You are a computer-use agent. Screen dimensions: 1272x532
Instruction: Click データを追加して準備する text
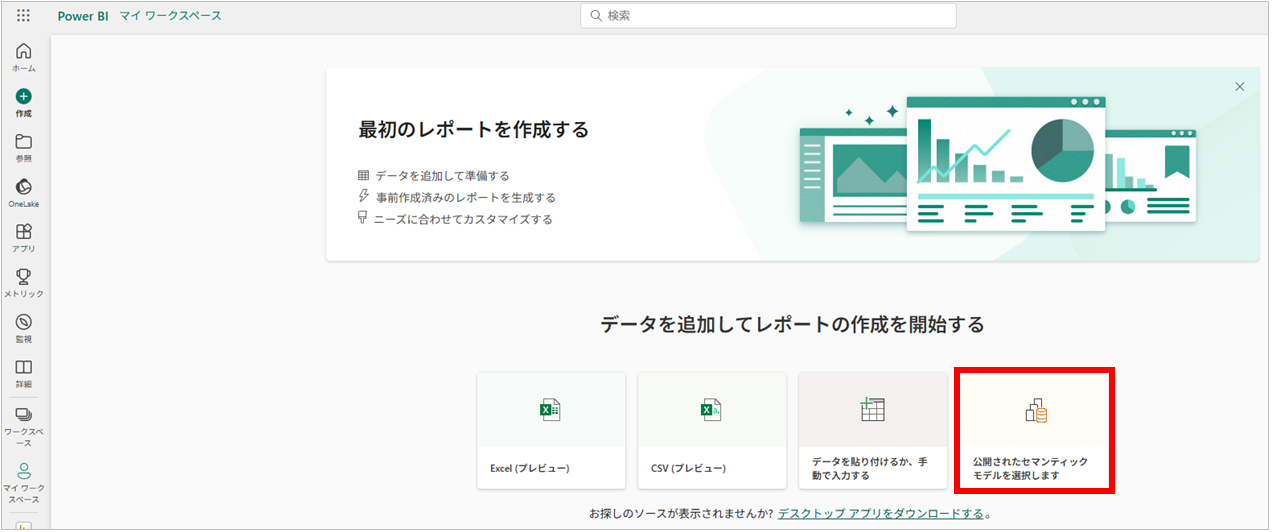(x=443, y=176)
